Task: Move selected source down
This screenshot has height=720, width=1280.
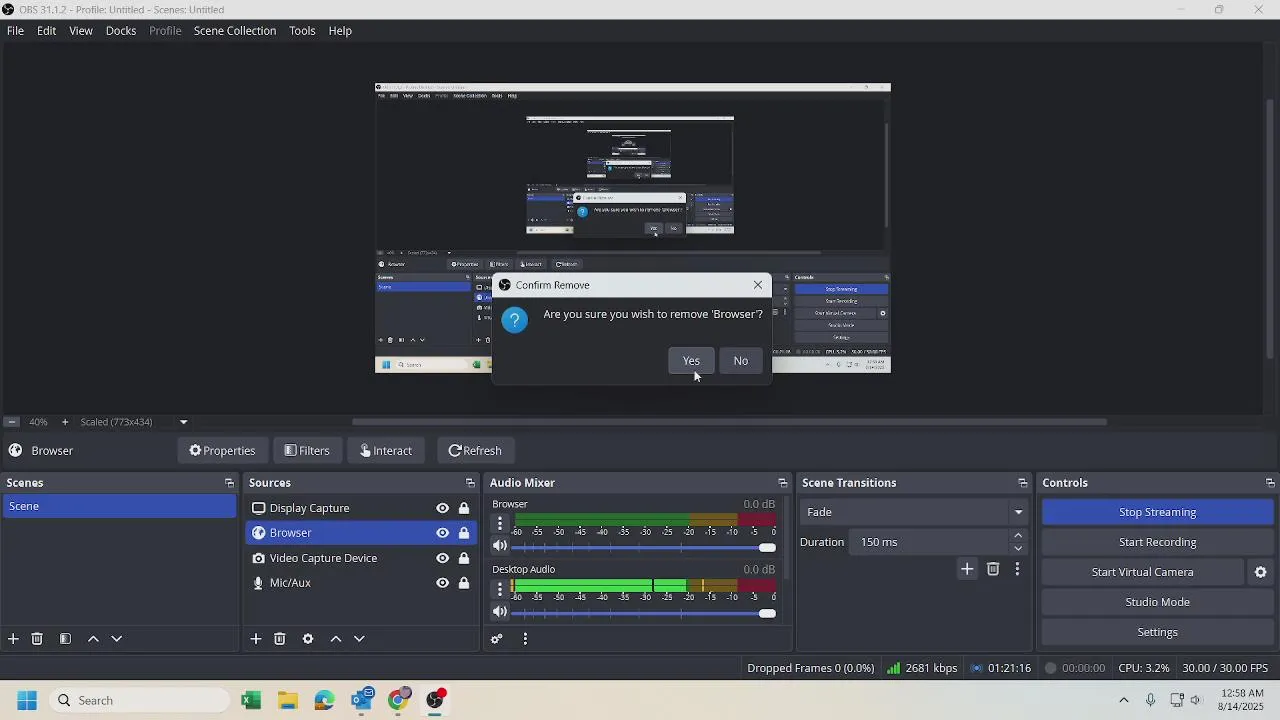Action: [x=359, y=639]
